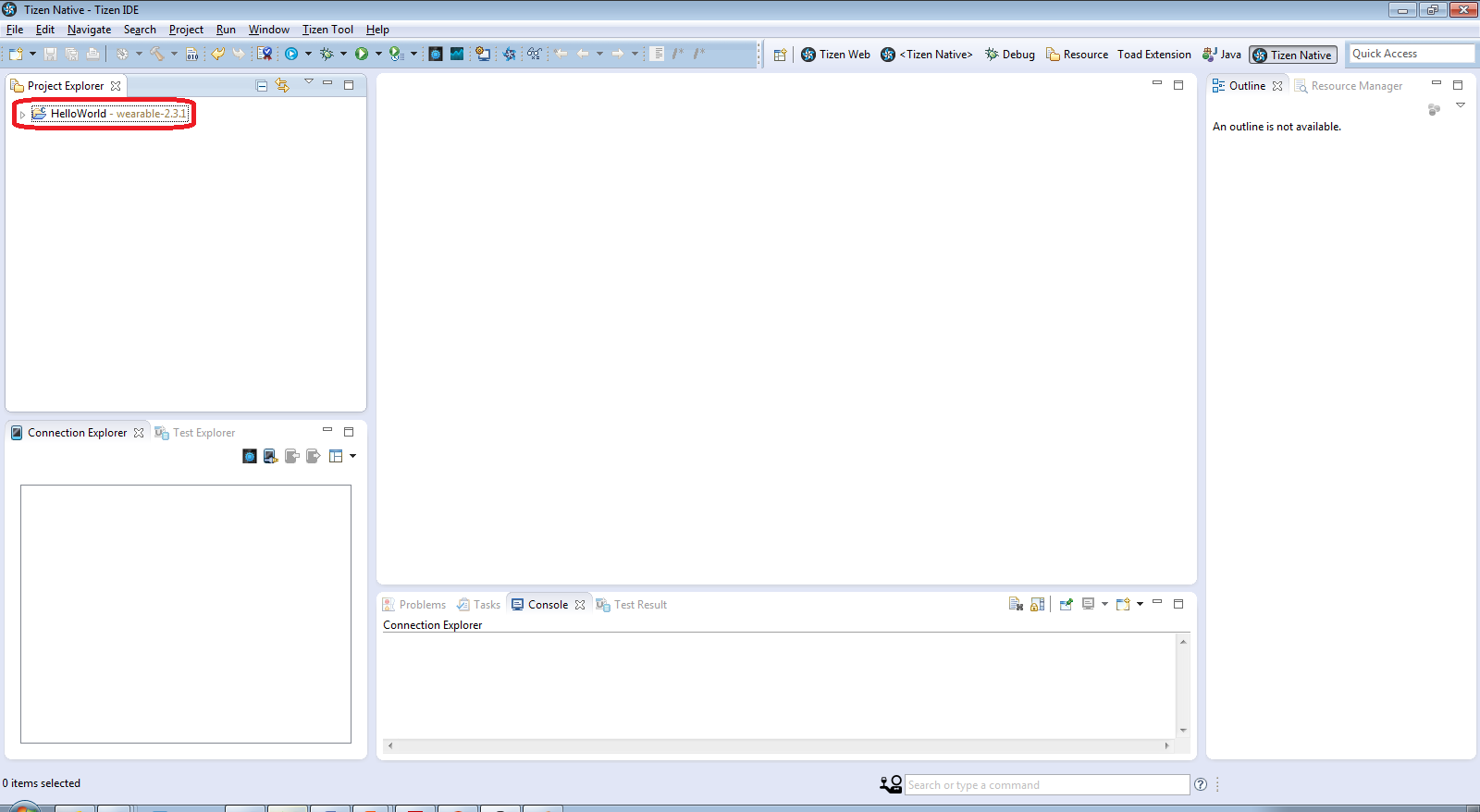Image resolution: width=1480 pixels, height=812 pixels.
Task: Open the Navigate menu
Action: (89, 30)
